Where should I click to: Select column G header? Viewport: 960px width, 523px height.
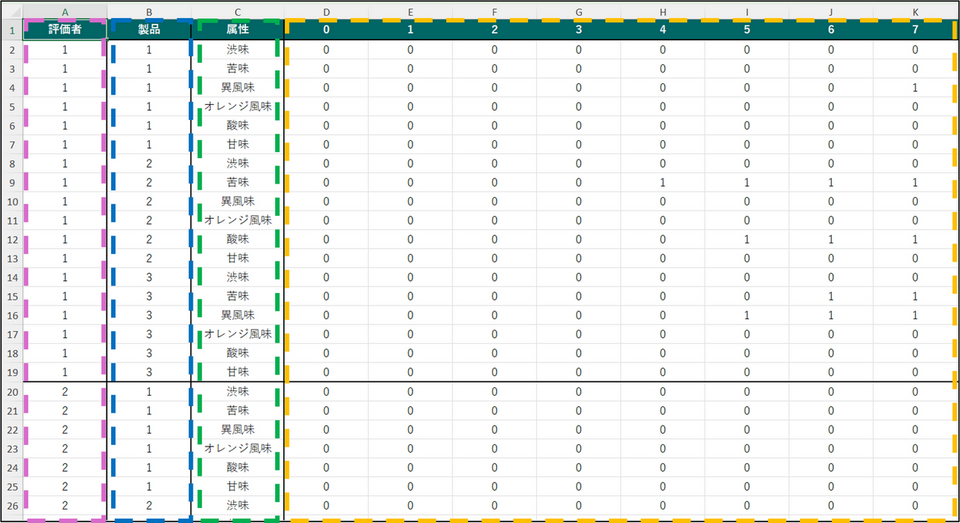[x=579, y=12]
